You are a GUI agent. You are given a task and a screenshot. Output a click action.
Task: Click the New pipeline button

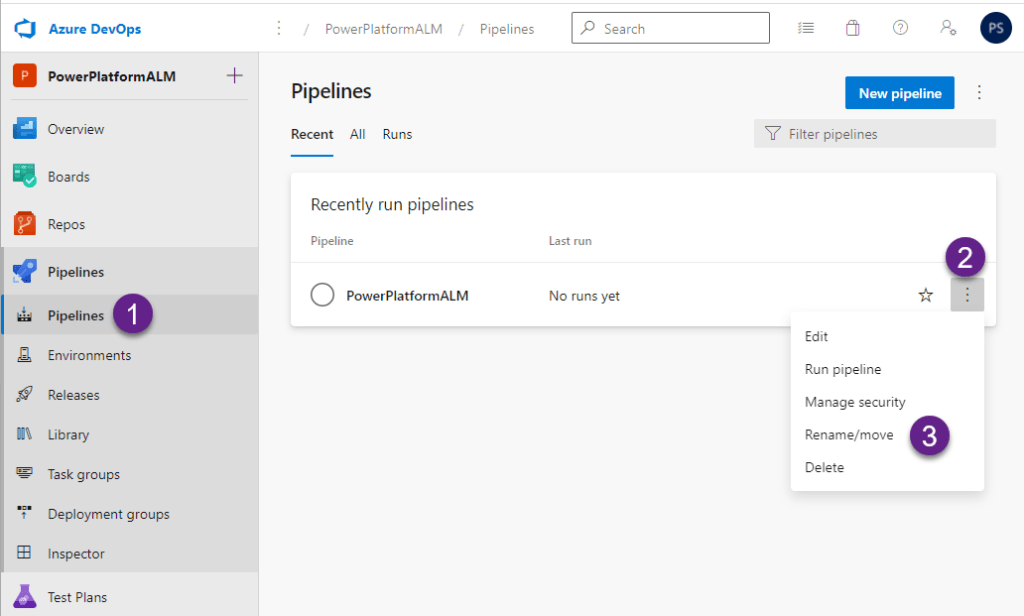899,93
